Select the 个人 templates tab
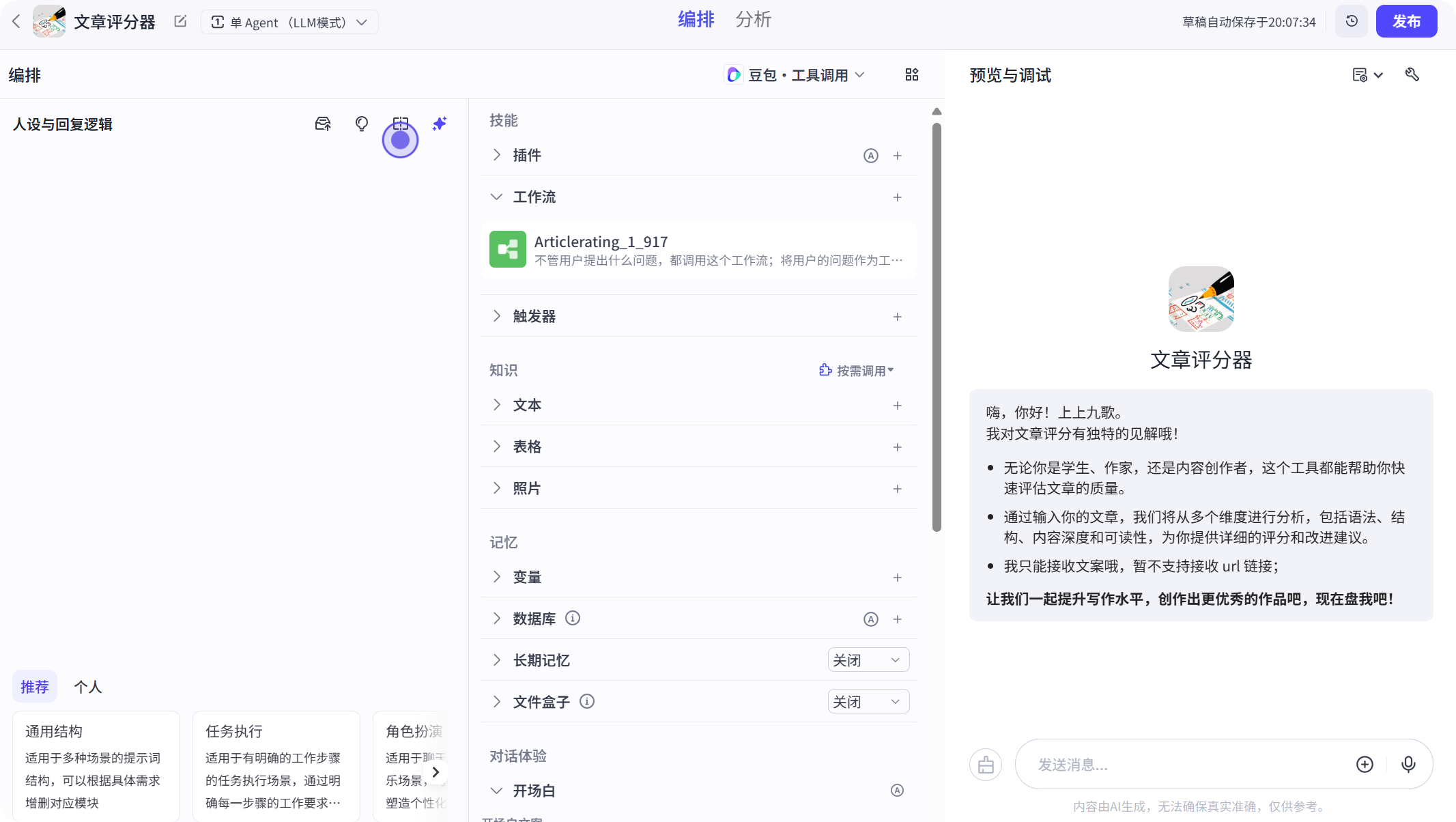This screenshot has height=822, width=1456. 88,687
